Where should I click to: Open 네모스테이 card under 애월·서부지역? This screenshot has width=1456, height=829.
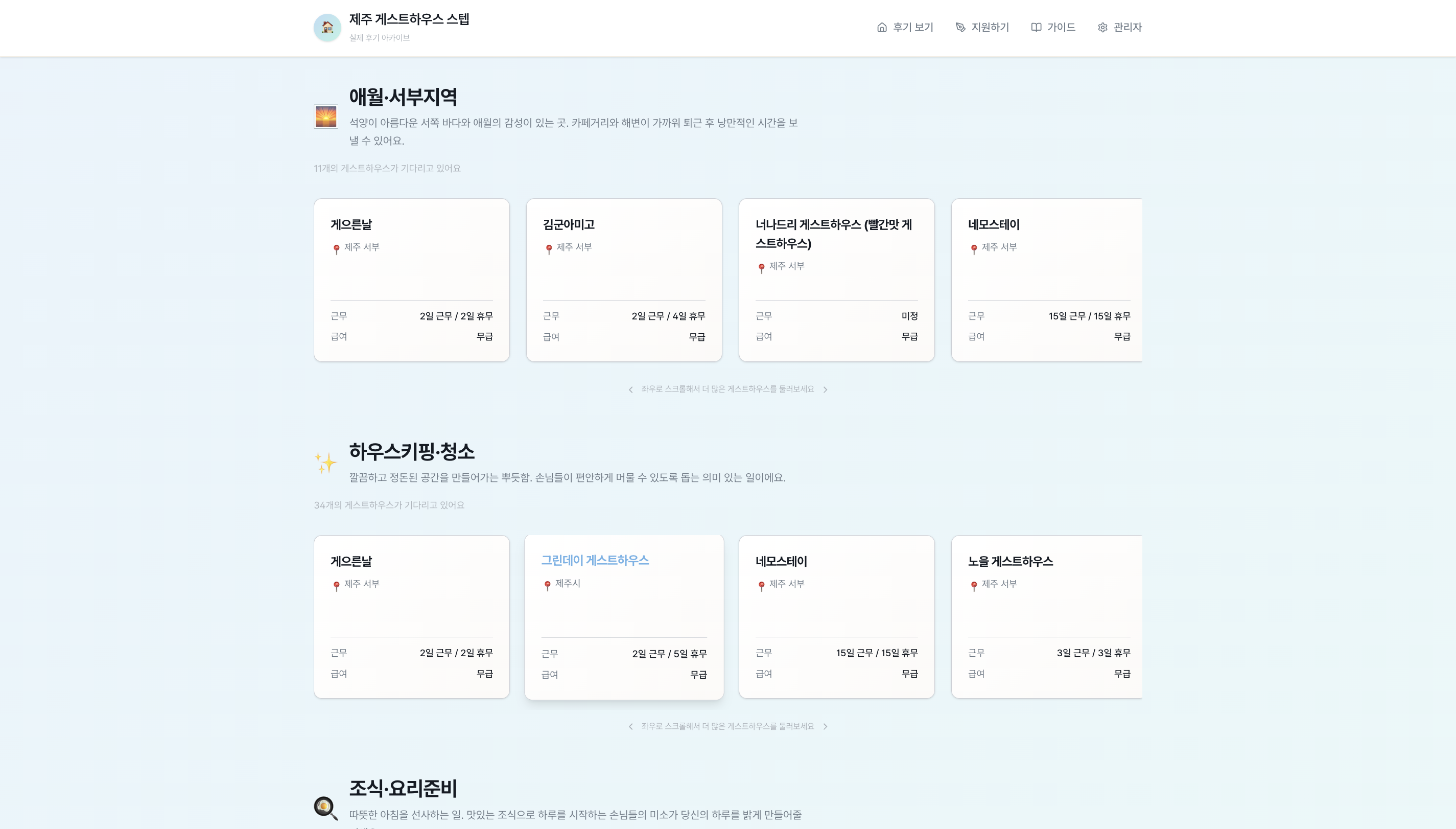[1047, 280]
